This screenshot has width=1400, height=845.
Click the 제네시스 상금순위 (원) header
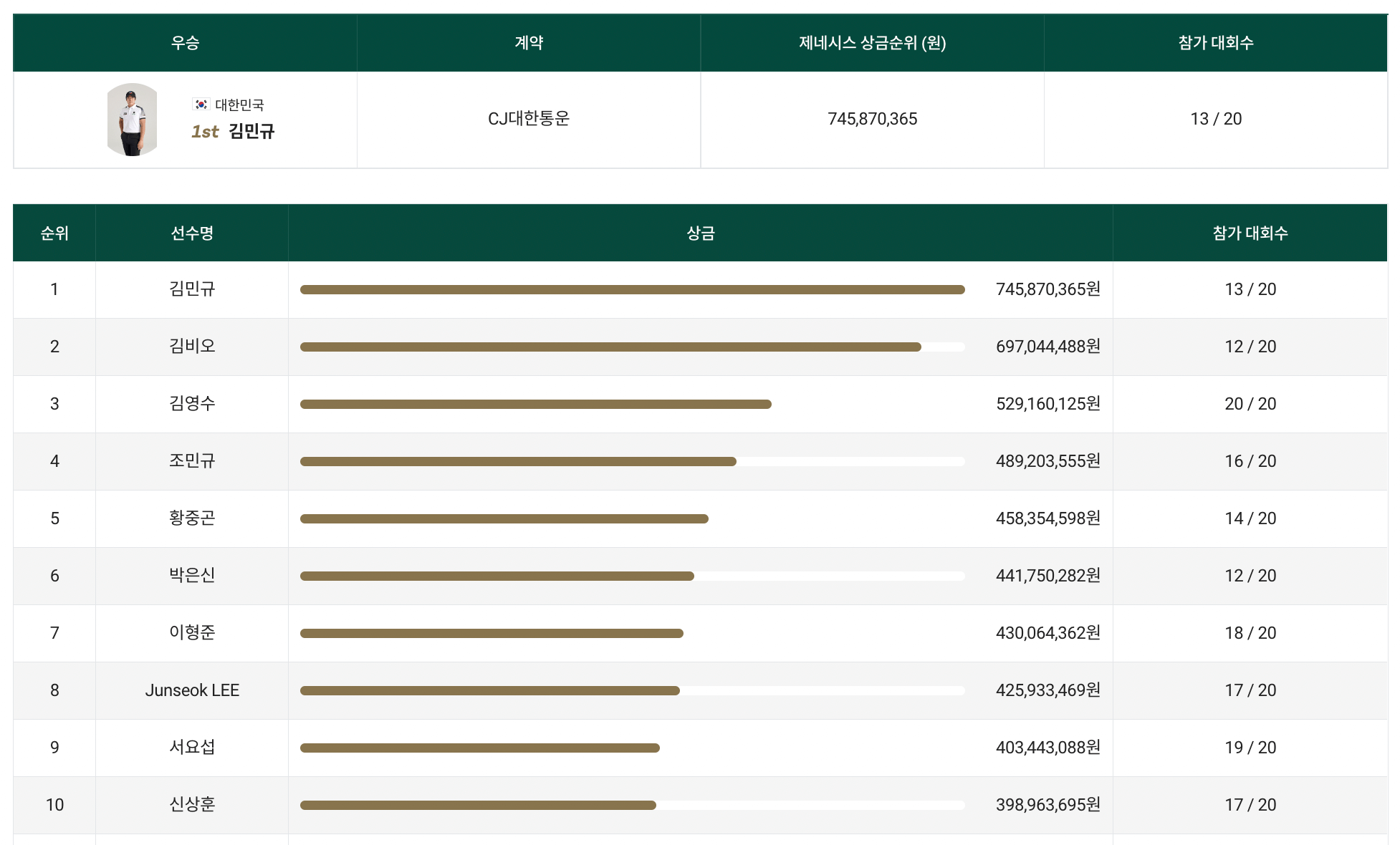coord(872,43)
